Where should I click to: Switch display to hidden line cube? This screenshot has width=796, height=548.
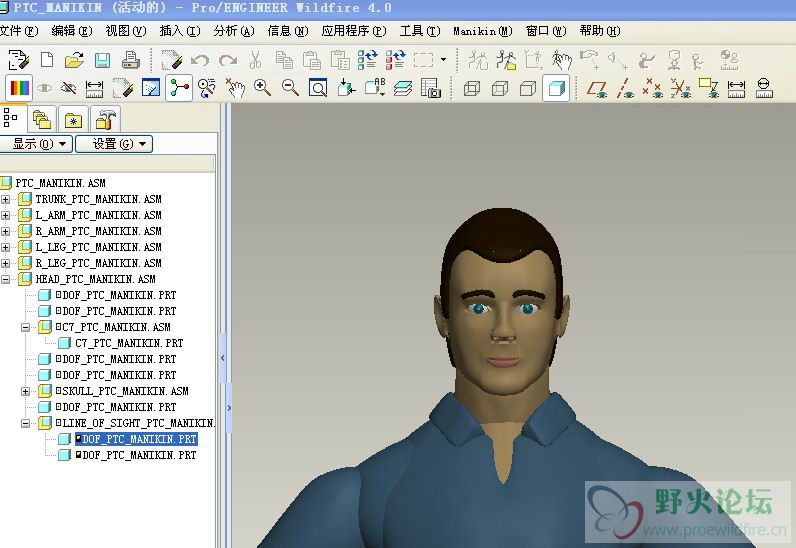[500, 89]
